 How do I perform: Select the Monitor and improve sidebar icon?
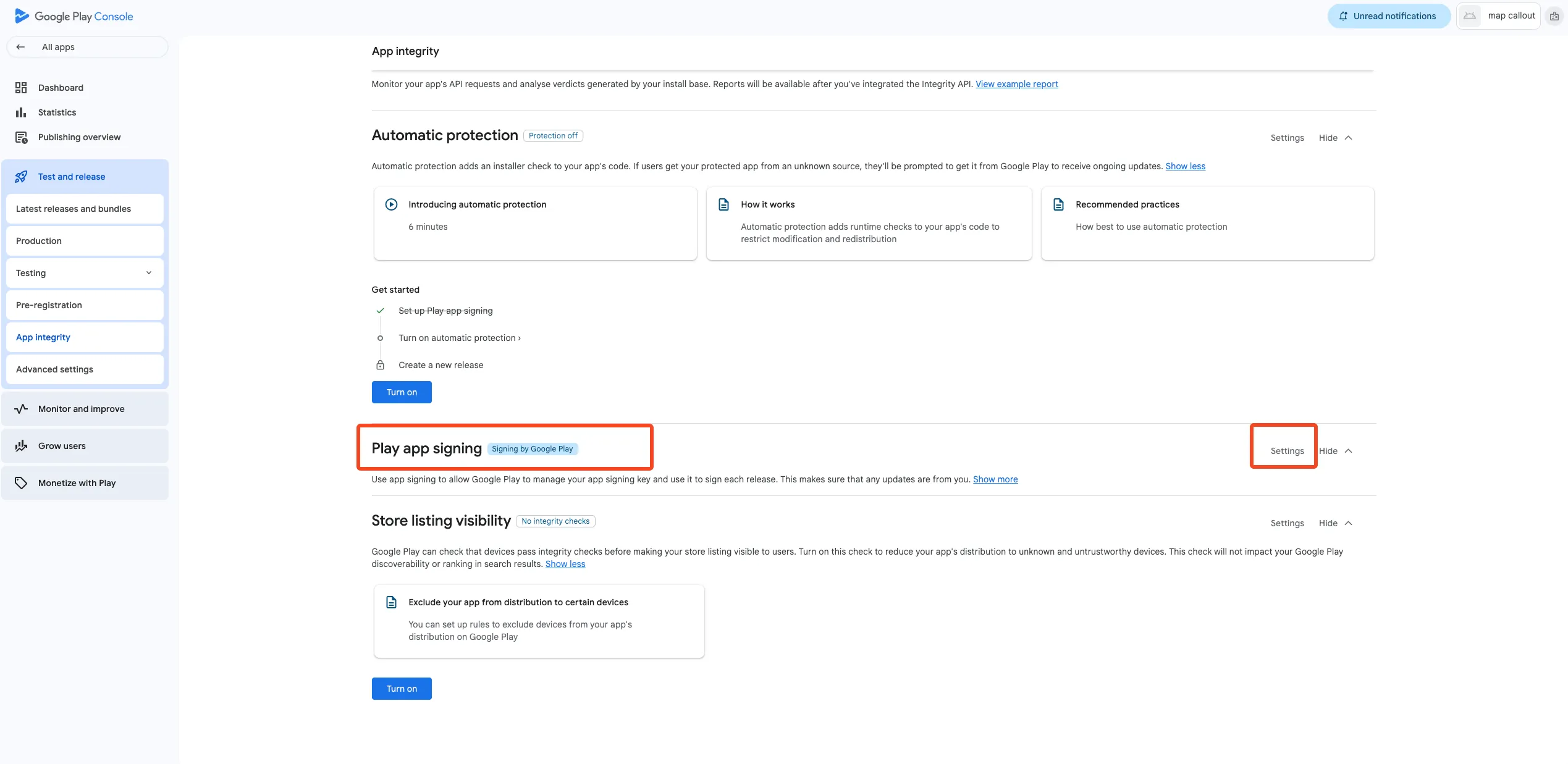coord(21,408)
